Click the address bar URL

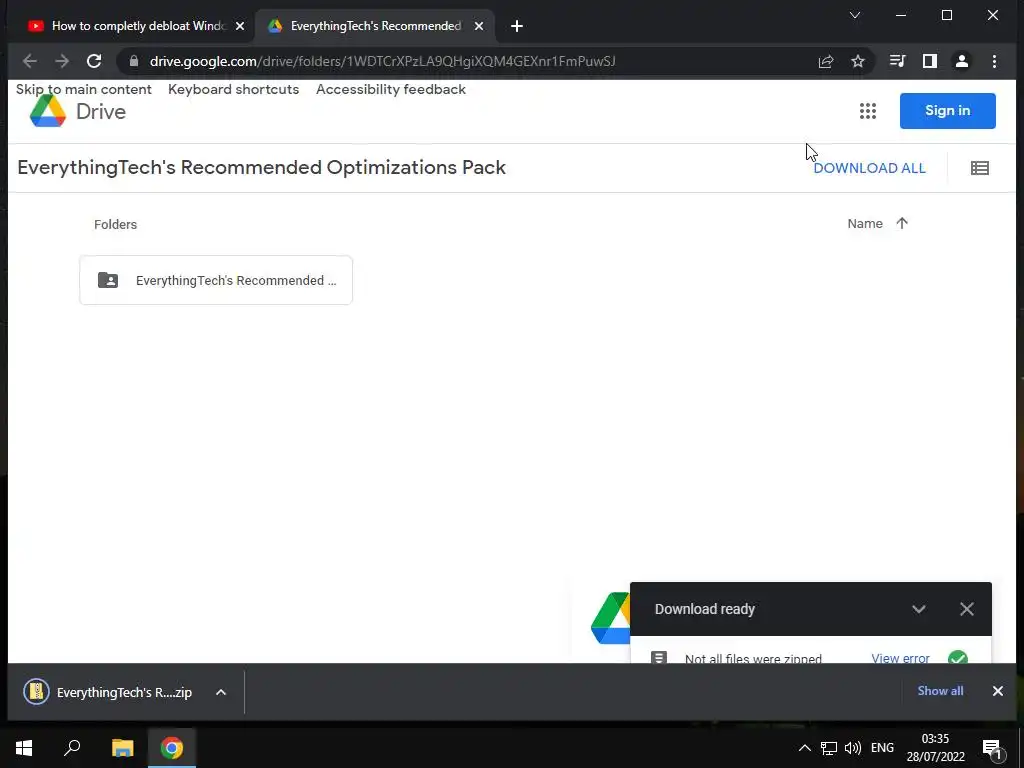click(x=383, y=61)
